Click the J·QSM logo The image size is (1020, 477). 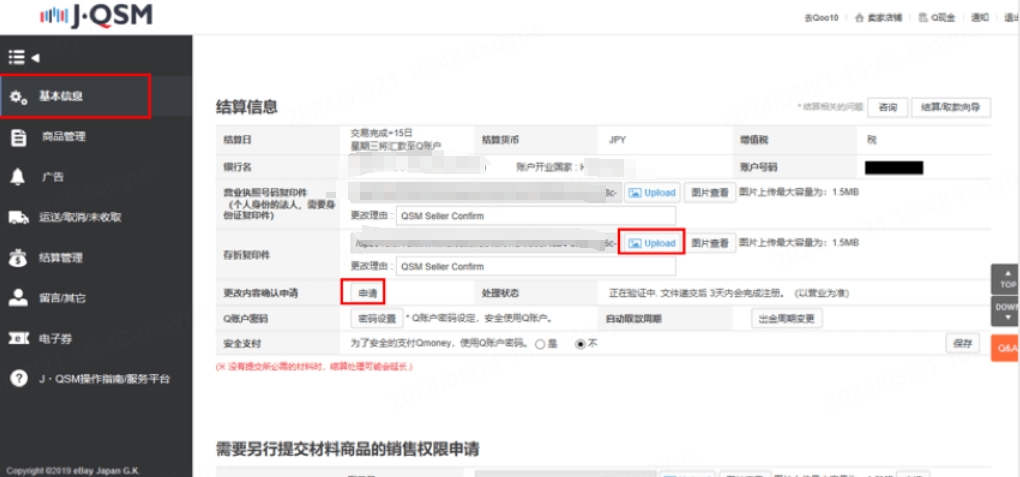click(95, 14)
